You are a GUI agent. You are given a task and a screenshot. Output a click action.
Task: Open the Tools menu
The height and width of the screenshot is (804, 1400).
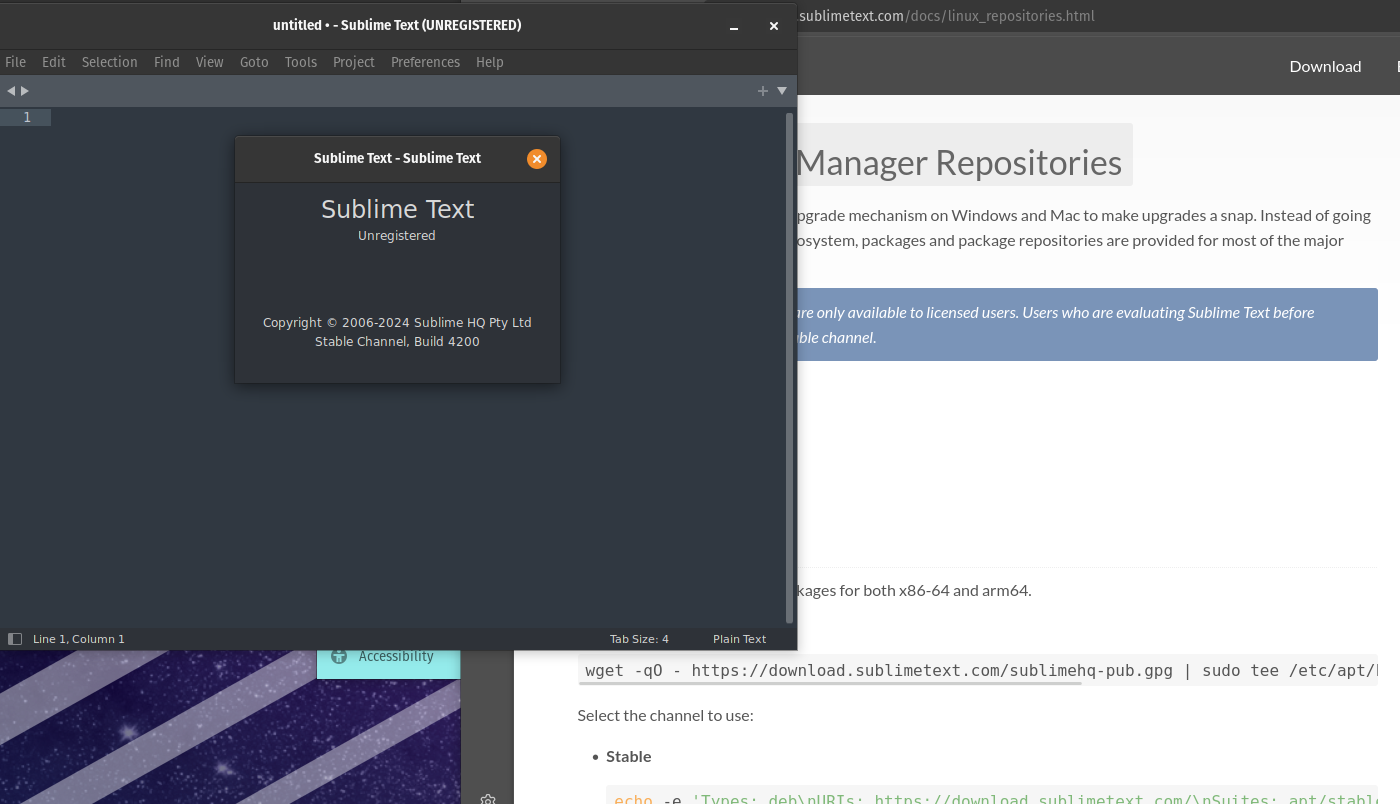(301, 62)
